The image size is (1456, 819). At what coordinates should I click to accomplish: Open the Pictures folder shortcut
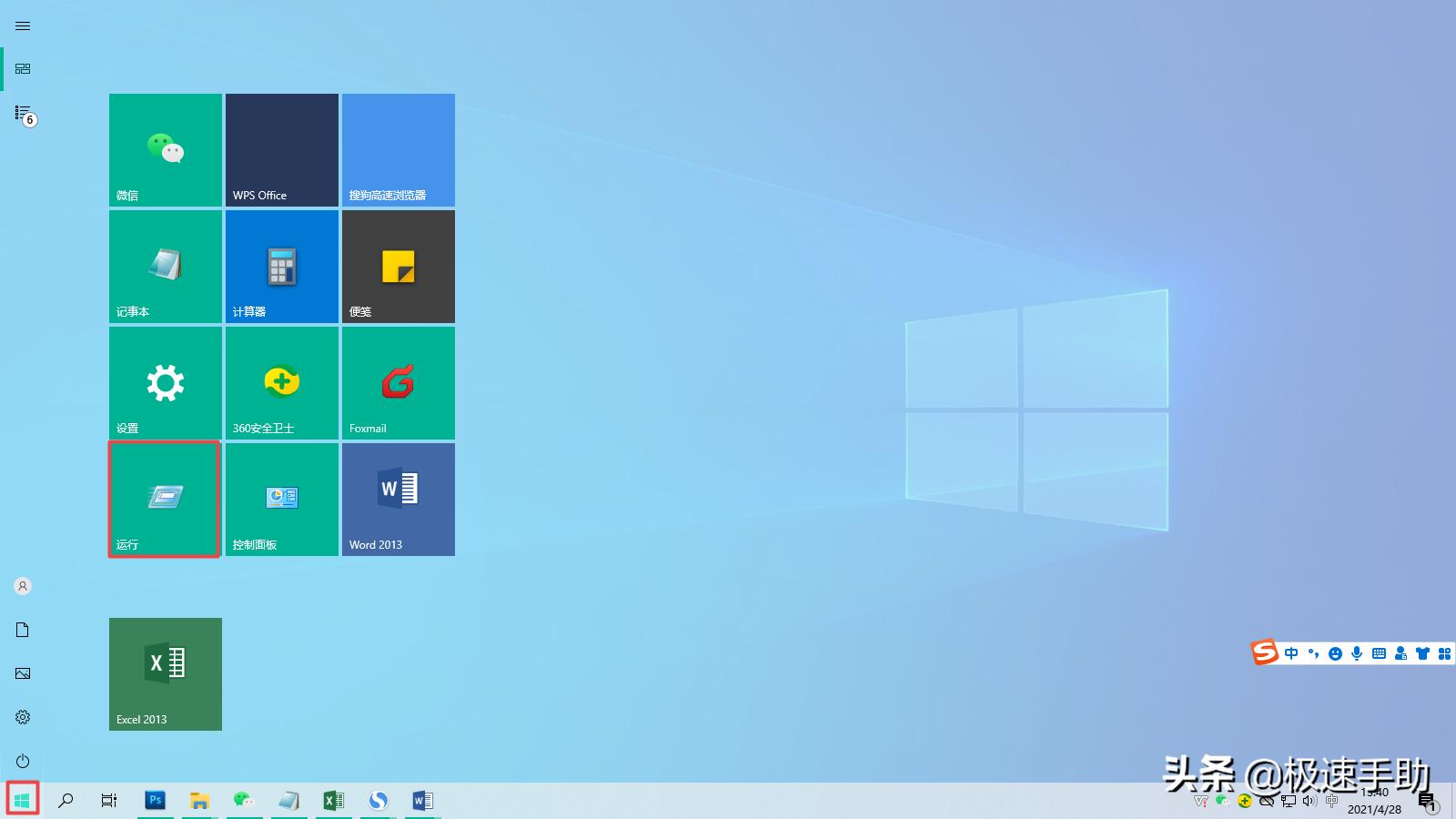click(x=23, y=673)
